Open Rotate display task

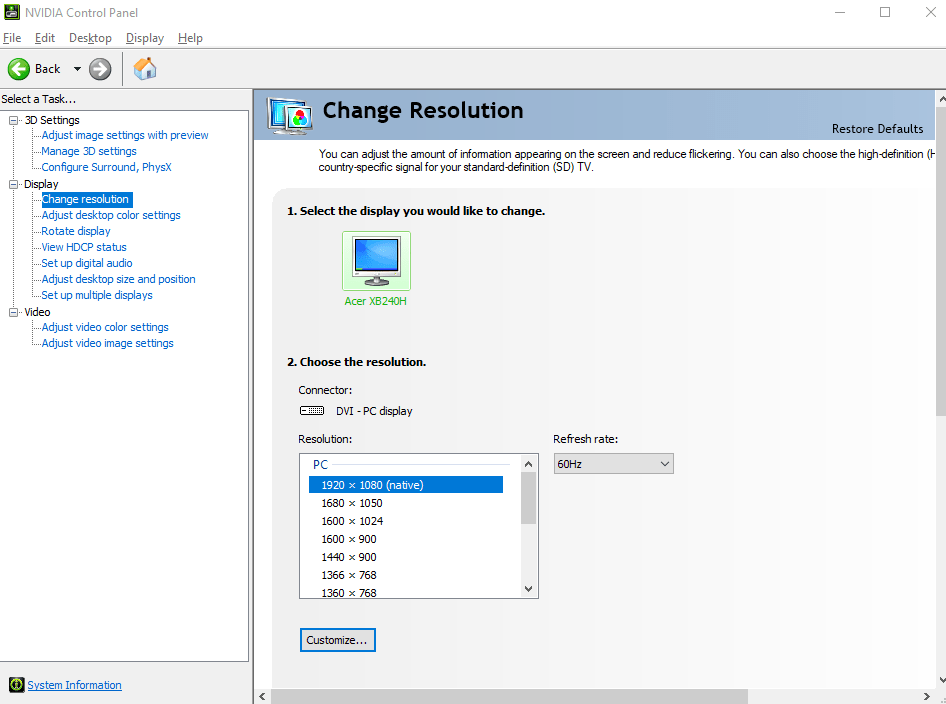click(74, 230)
